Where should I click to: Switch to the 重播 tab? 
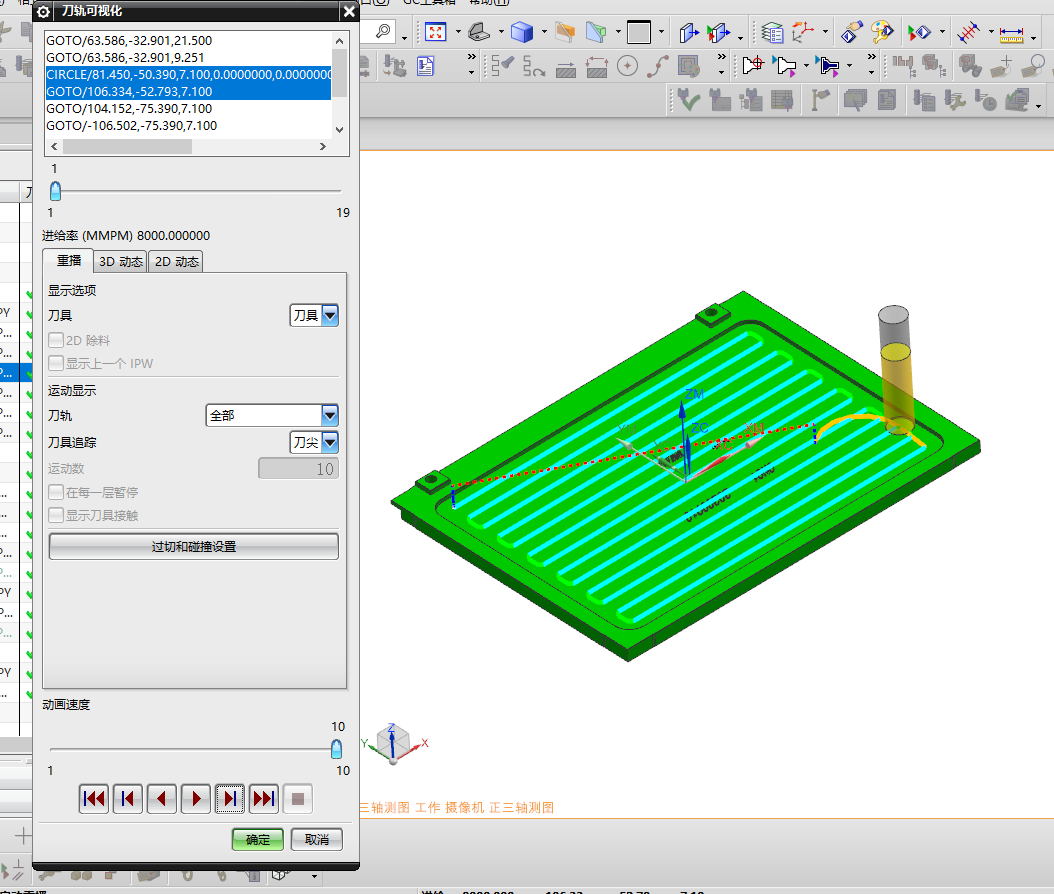tap(69, 261)
